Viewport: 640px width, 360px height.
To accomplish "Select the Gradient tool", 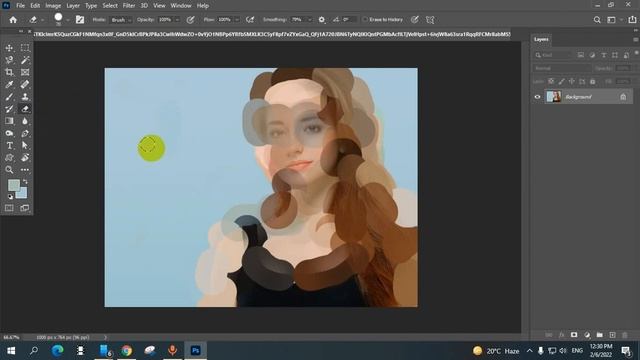I will [9, 121].
